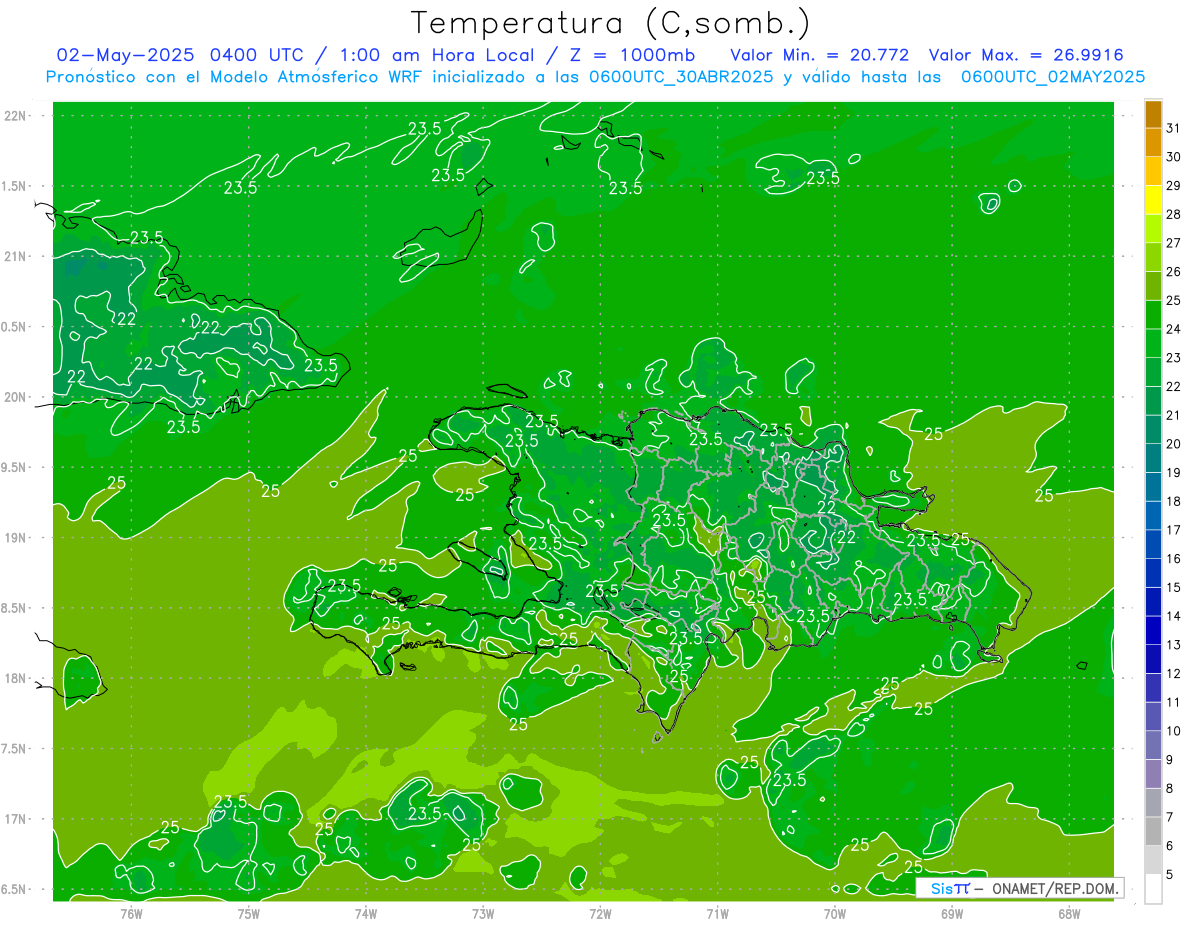Click the legend value 21

1173,415
